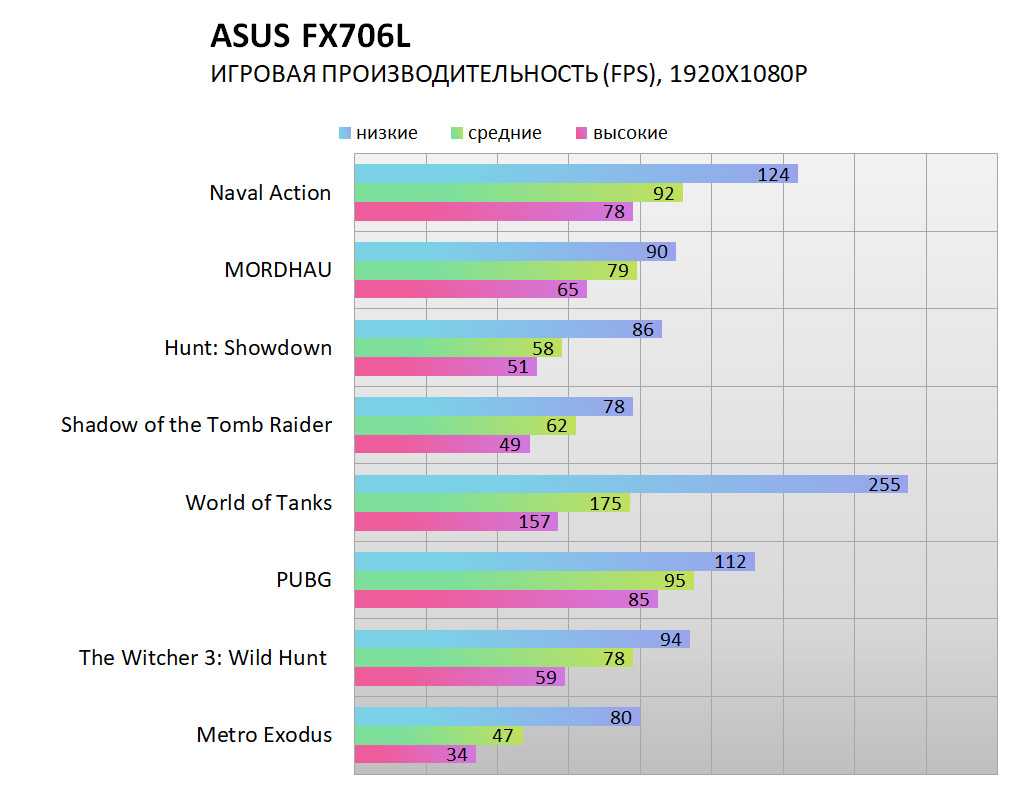Click the pink высокие legend swatch

click(582, 133)
